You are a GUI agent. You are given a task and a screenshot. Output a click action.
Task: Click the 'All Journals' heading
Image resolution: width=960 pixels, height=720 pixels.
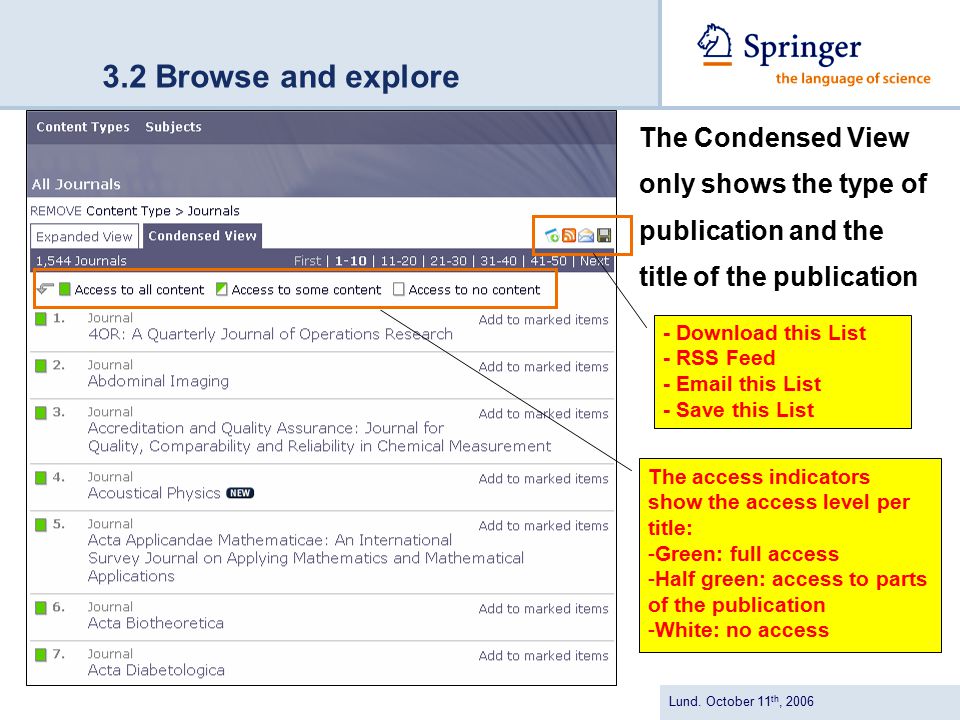76,184
